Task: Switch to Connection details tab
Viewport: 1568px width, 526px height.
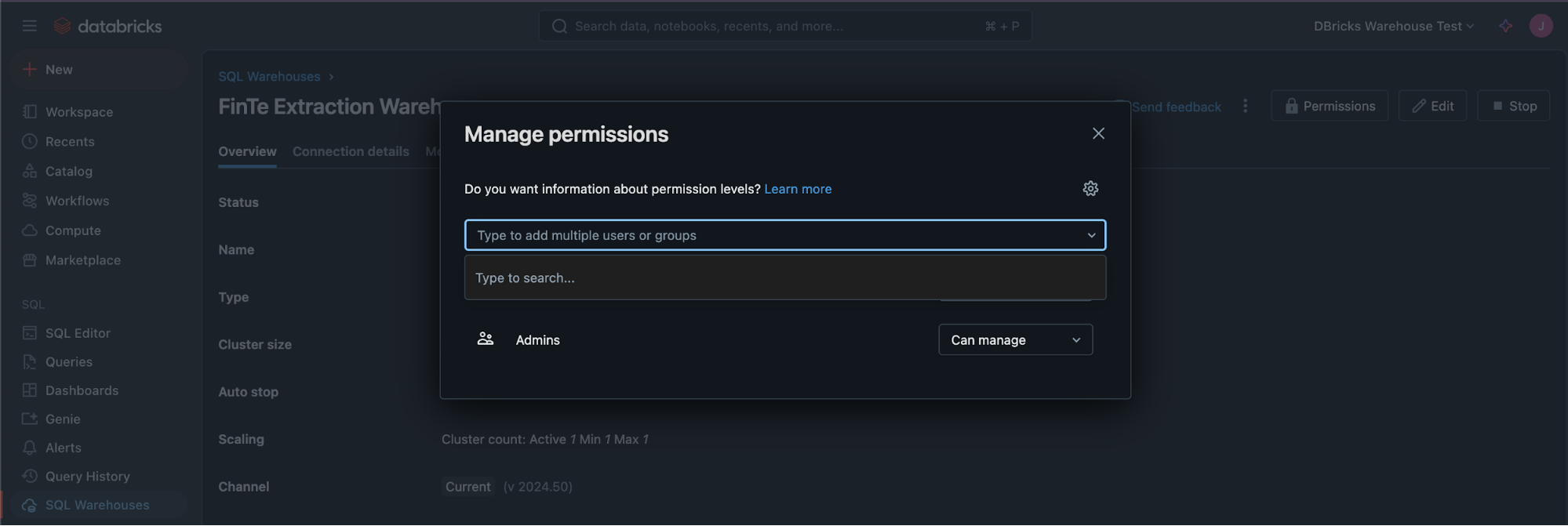Action: pyautogui.click(x=351, y=151)
